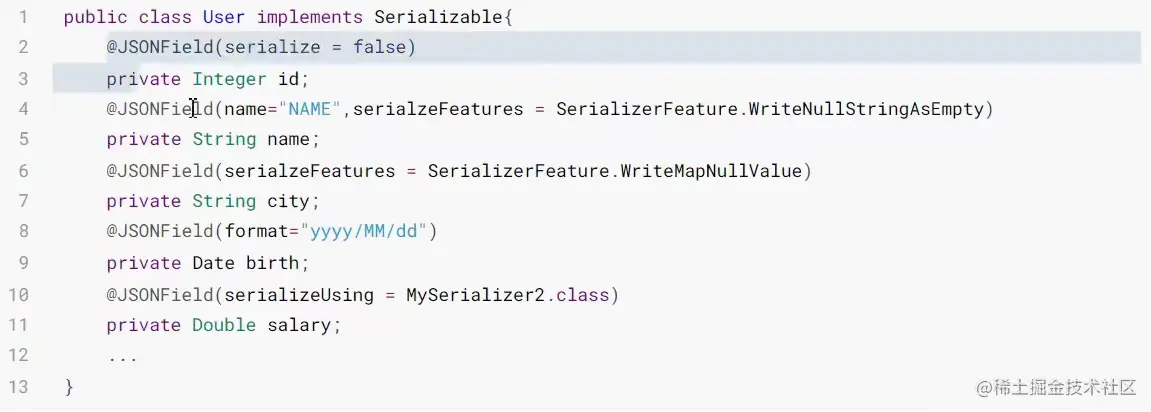Click the Double type keyword

coord(224,325)
